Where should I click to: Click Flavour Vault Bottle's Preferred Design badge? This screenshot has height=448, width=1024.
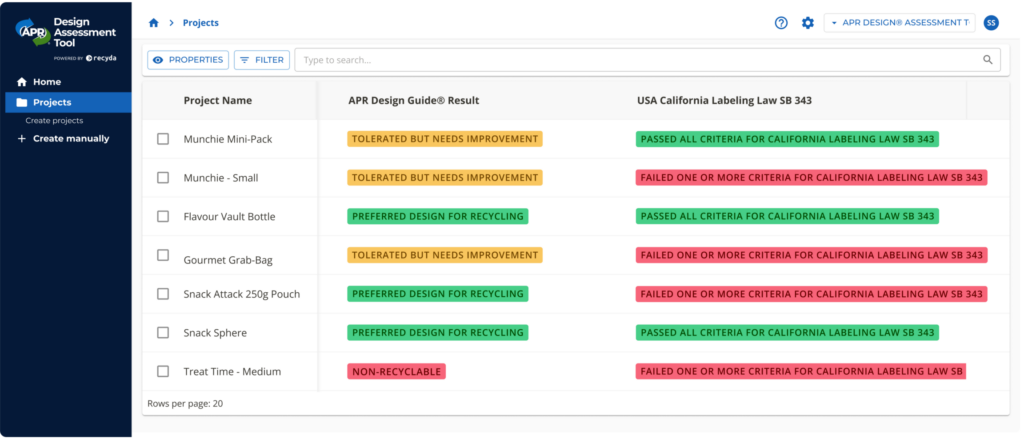438,216
